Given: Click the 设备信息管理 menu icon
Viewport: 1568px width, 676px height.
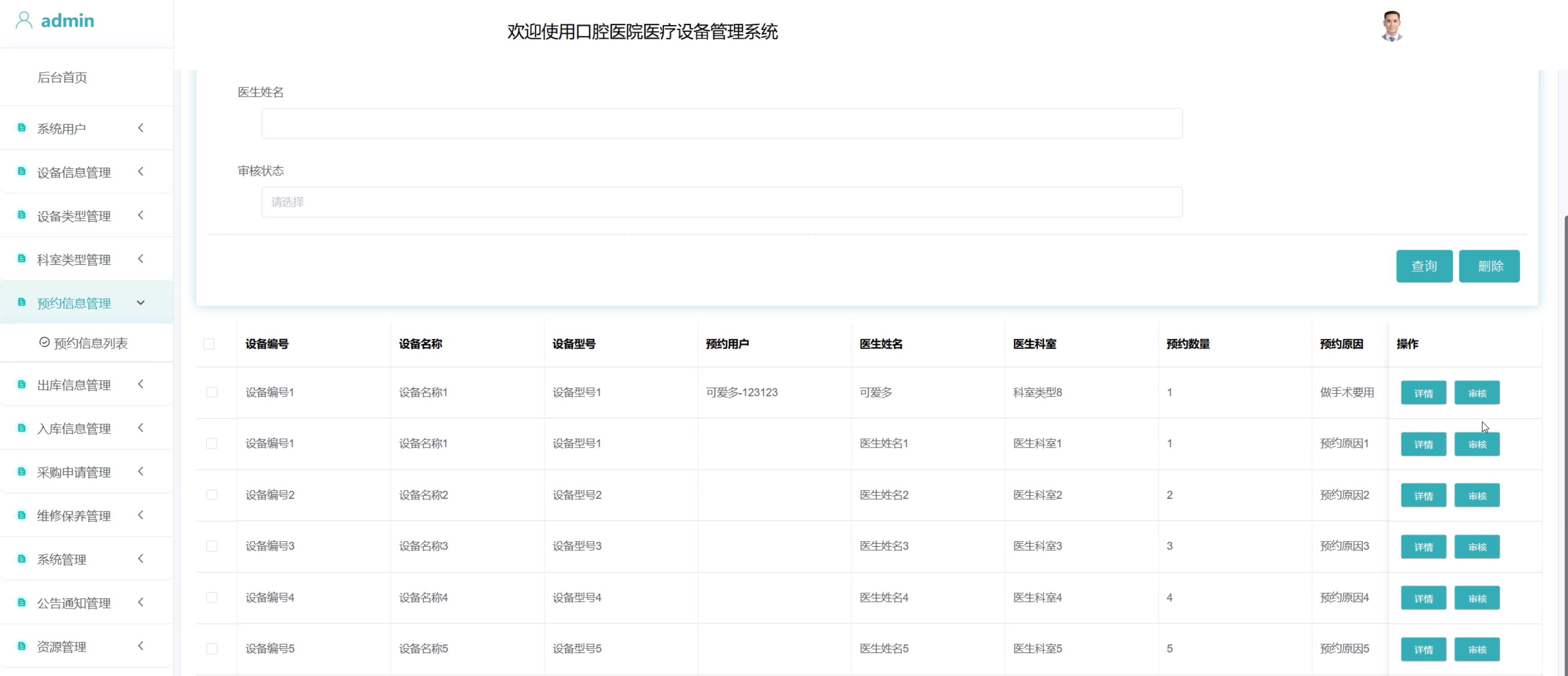Looking at the screenshot, I should (x=21, y=172).
